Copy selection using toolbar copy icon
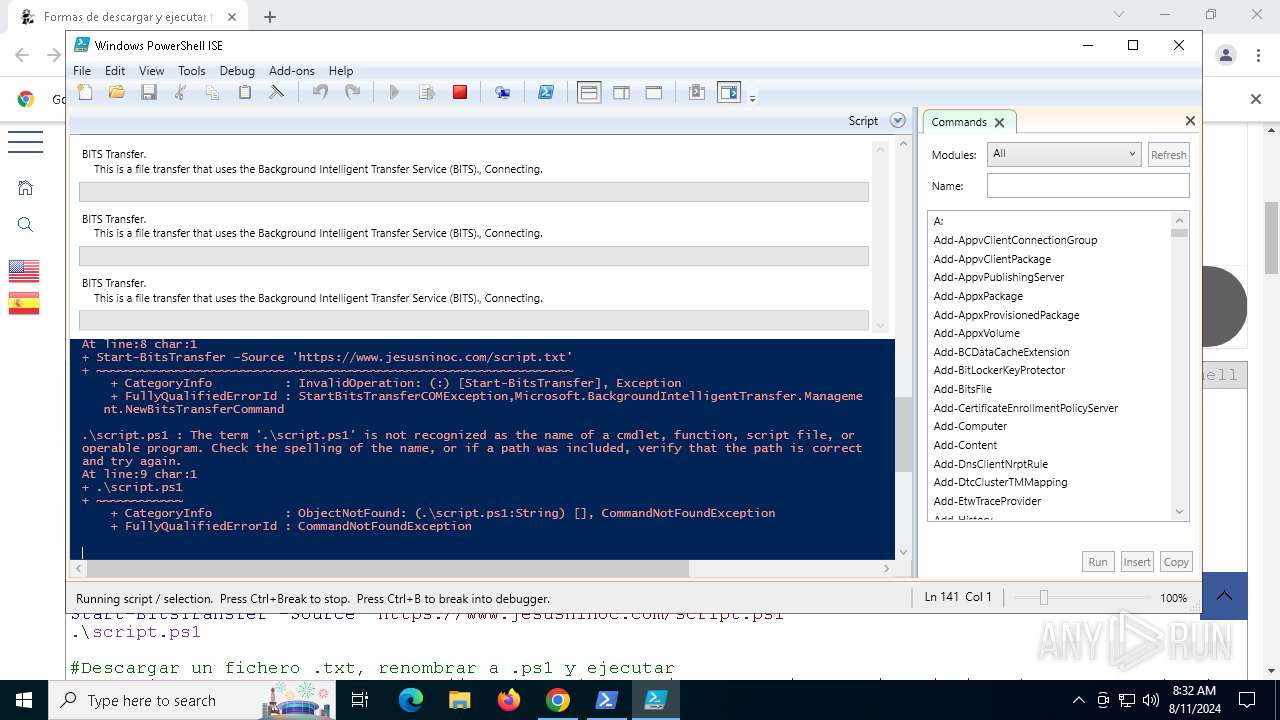Viewport: 1280px width, 720px height. coord(212,93)
